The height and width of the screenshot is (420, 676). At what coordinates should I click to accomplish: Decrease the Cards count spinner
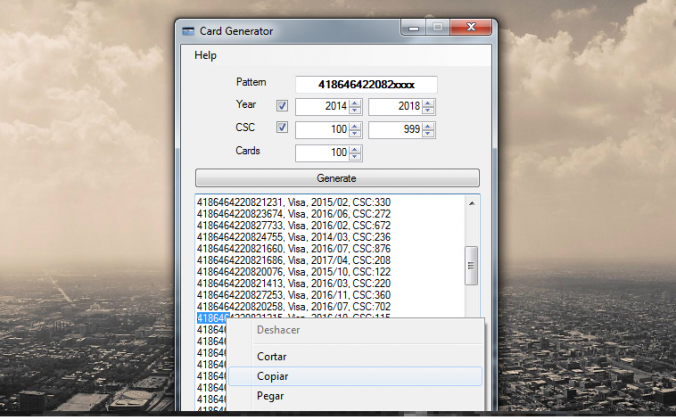click(x=355, y=157)
